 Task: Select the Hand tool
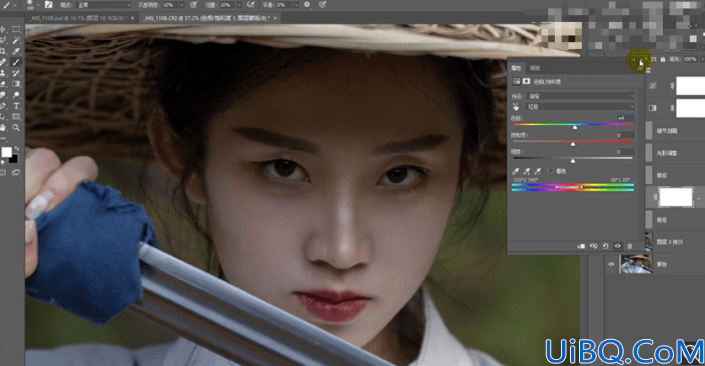tap(4, 128)
